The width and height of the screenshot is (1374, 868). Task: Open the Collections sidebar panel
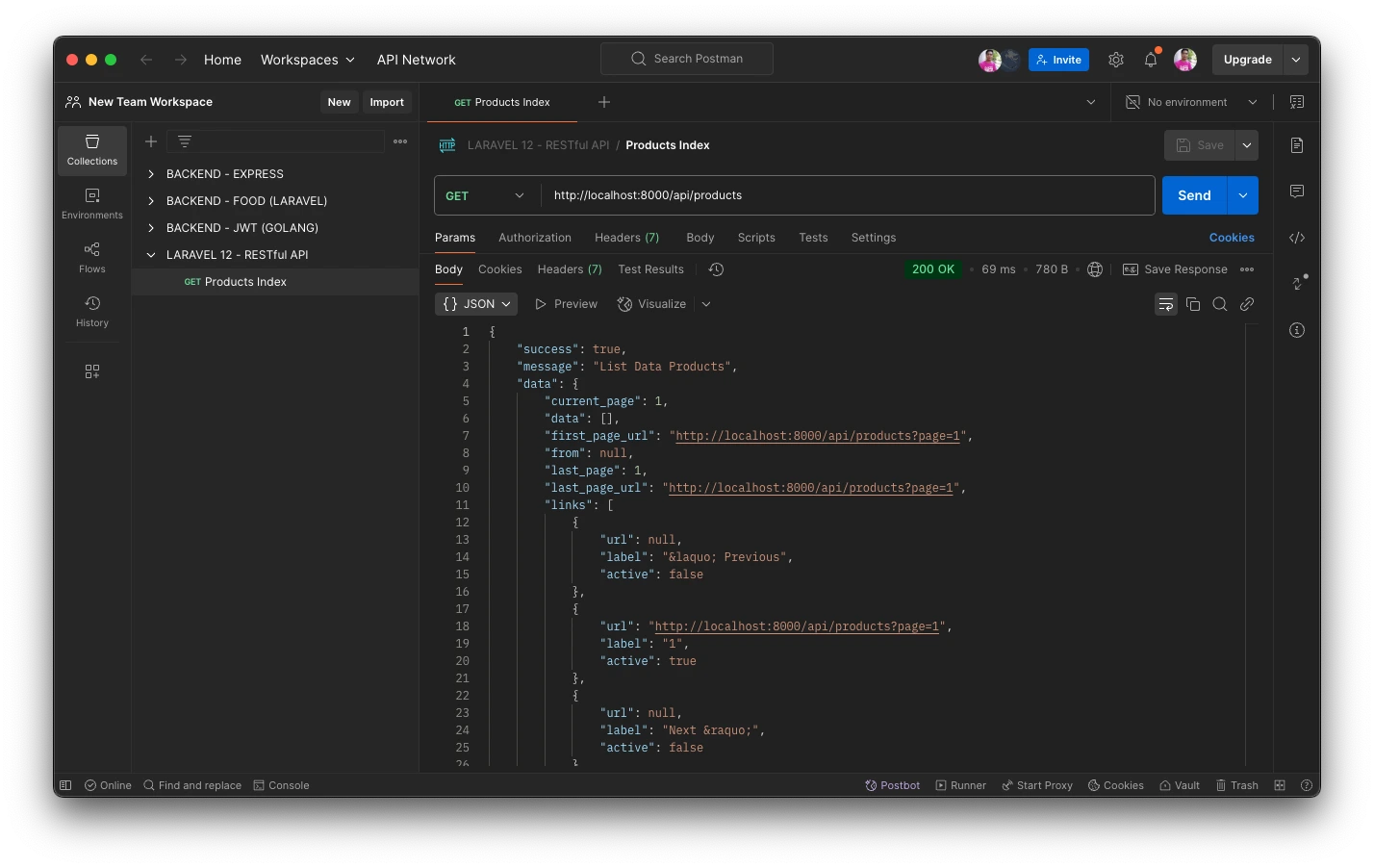click(x=92, y=151)
